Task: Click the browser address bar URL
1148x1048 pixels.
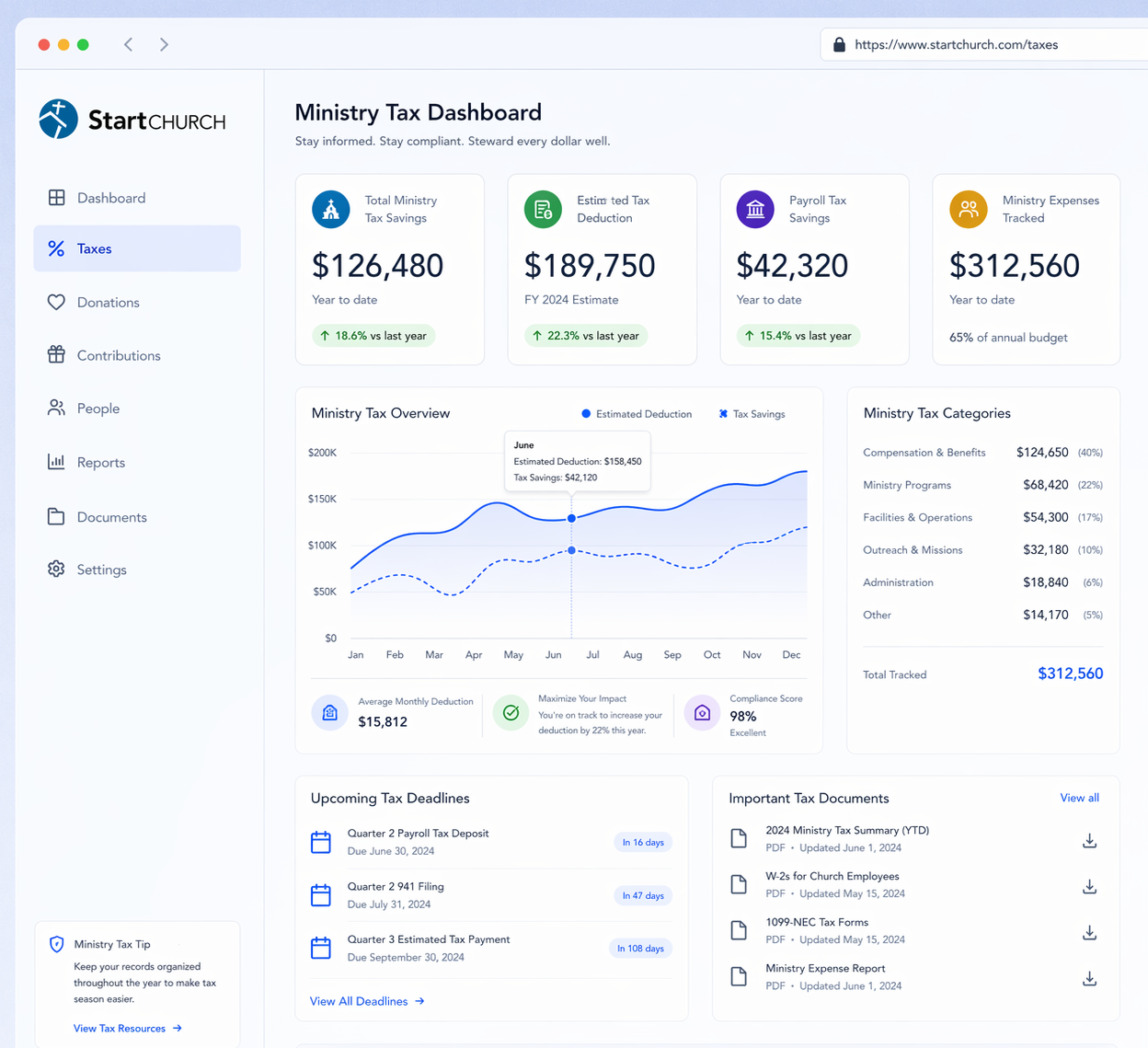Action: [x=956, y=44]
